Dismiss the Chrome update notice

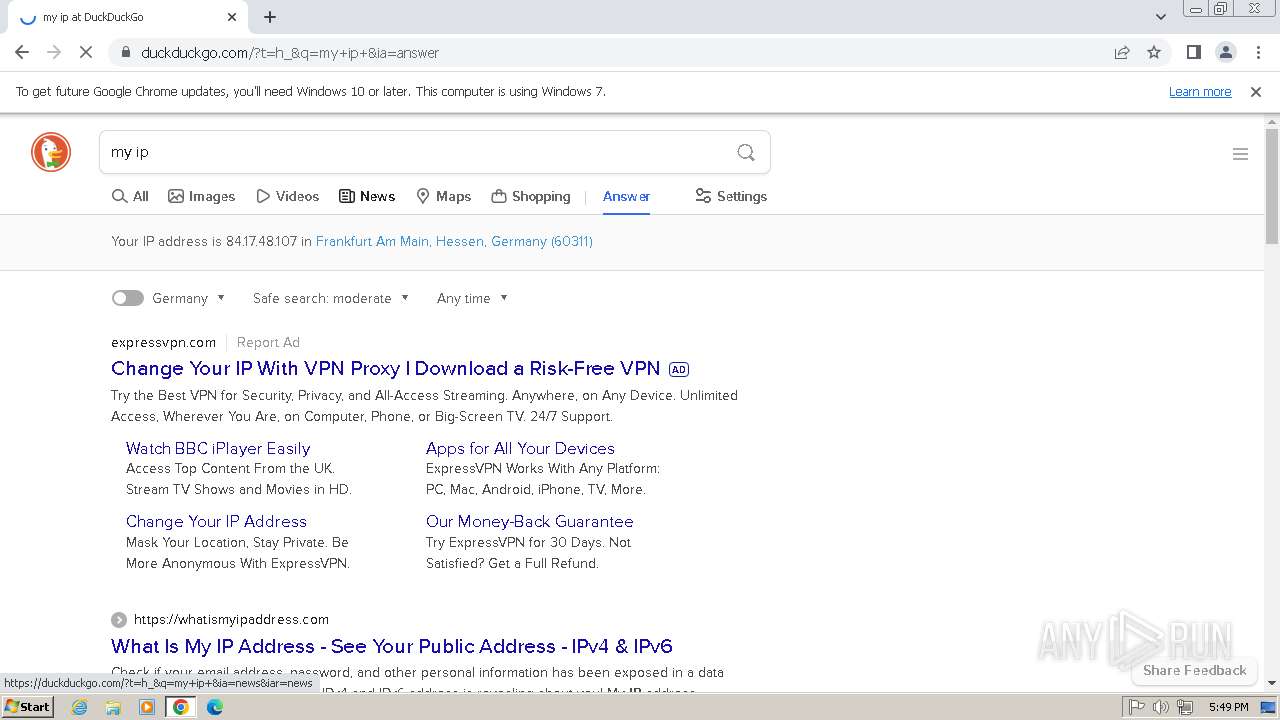click(1256, 91)
